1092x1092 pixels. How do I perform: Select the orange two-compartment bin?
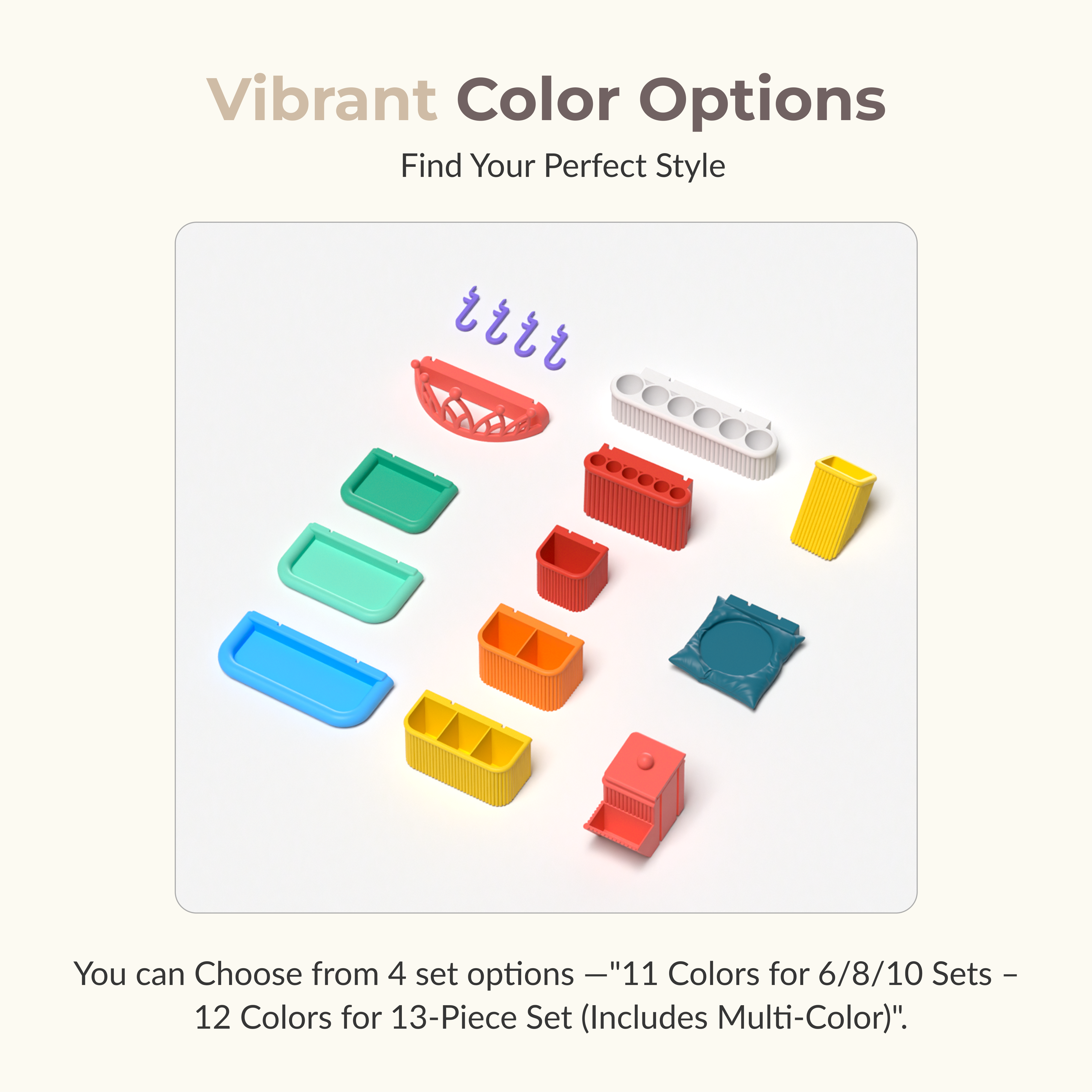point(530,657)
